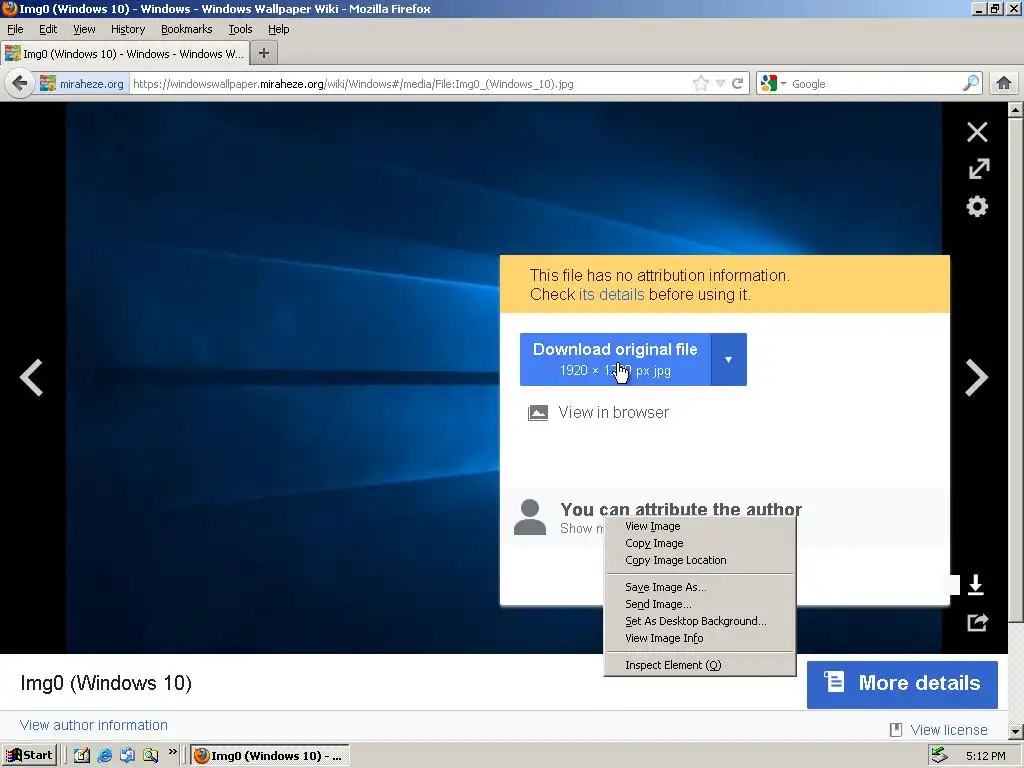1024x768 pixels.
Task: Click the share/reuse icon in viewer sidebar
Action: tap(978, 622)
